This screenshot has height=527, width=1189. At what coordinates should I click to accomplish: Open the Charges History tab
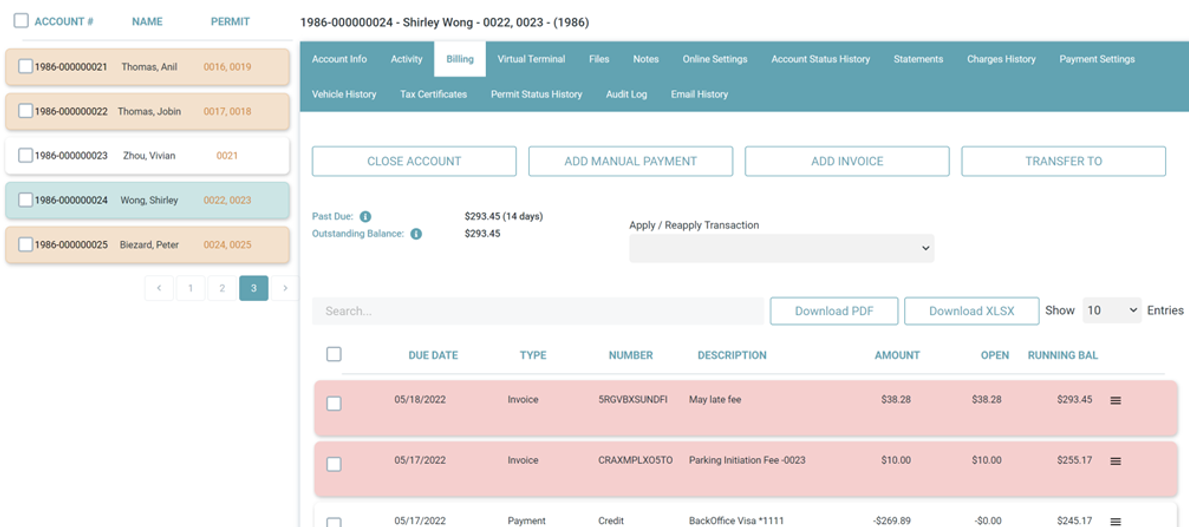pyautogui.click(x=1001, y=59)
